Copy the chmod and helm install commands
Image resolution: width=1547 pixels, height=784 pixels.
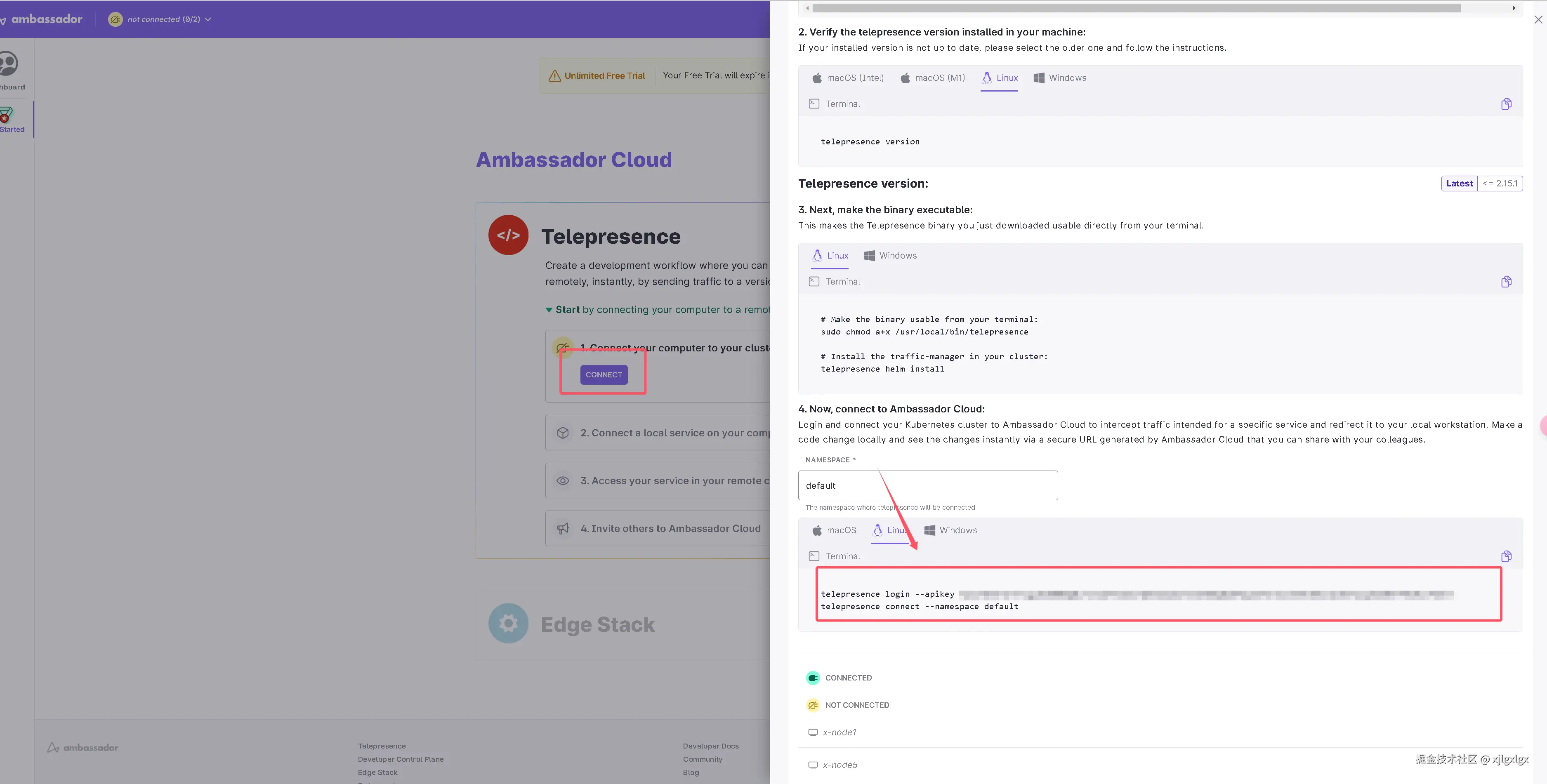pos(1506,282)
